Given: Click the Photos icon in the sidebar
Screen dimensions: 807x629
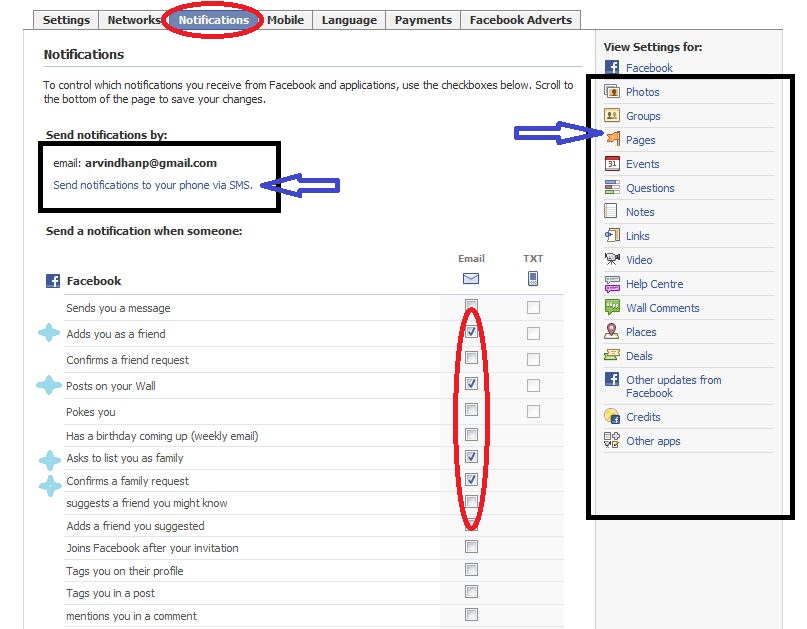Looking at the screenshot, I should pos(612,92).
